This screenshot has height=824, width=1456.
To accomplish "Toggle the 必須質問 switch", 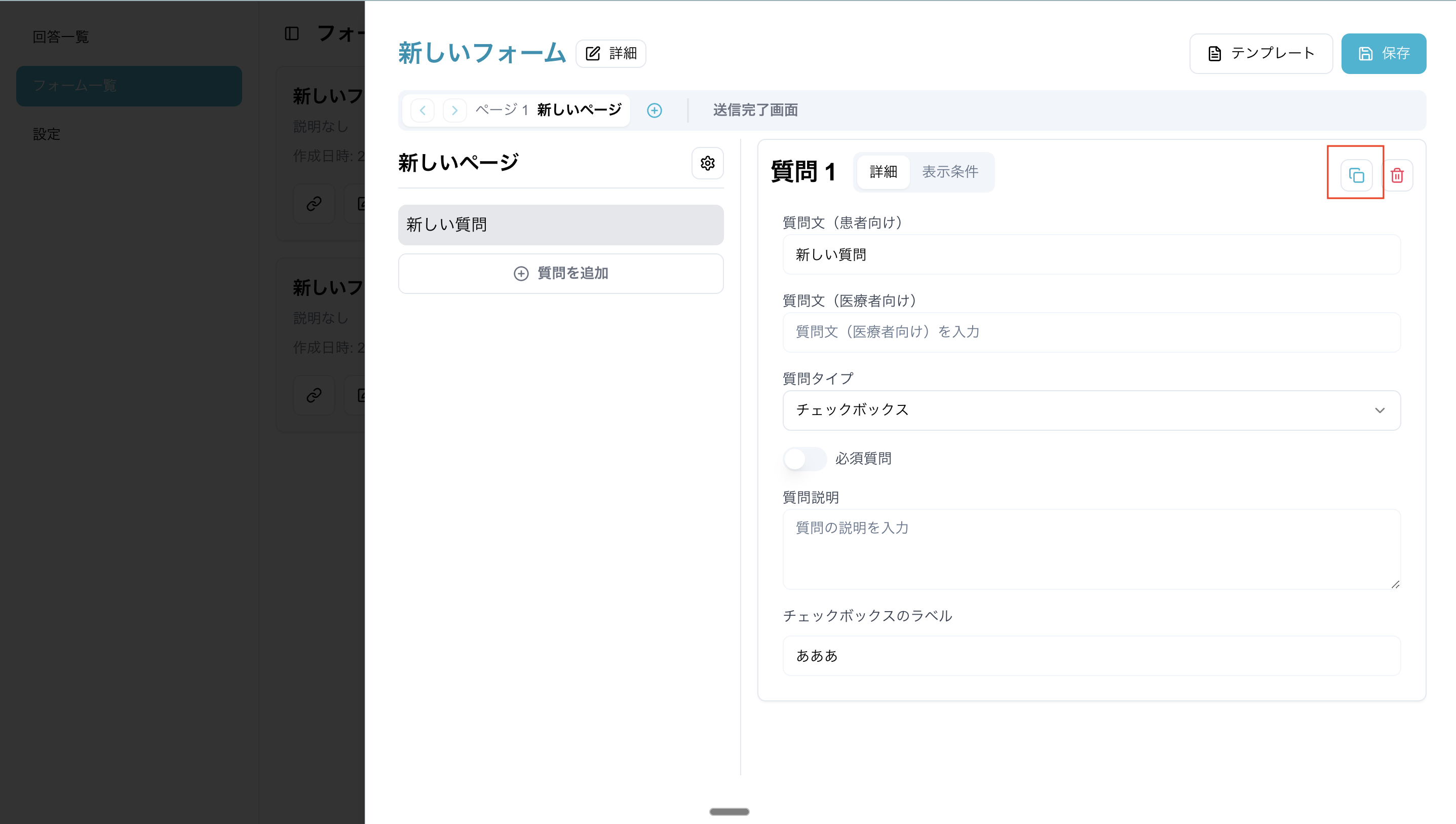I will pyautogui.click(x=804, y=459).
